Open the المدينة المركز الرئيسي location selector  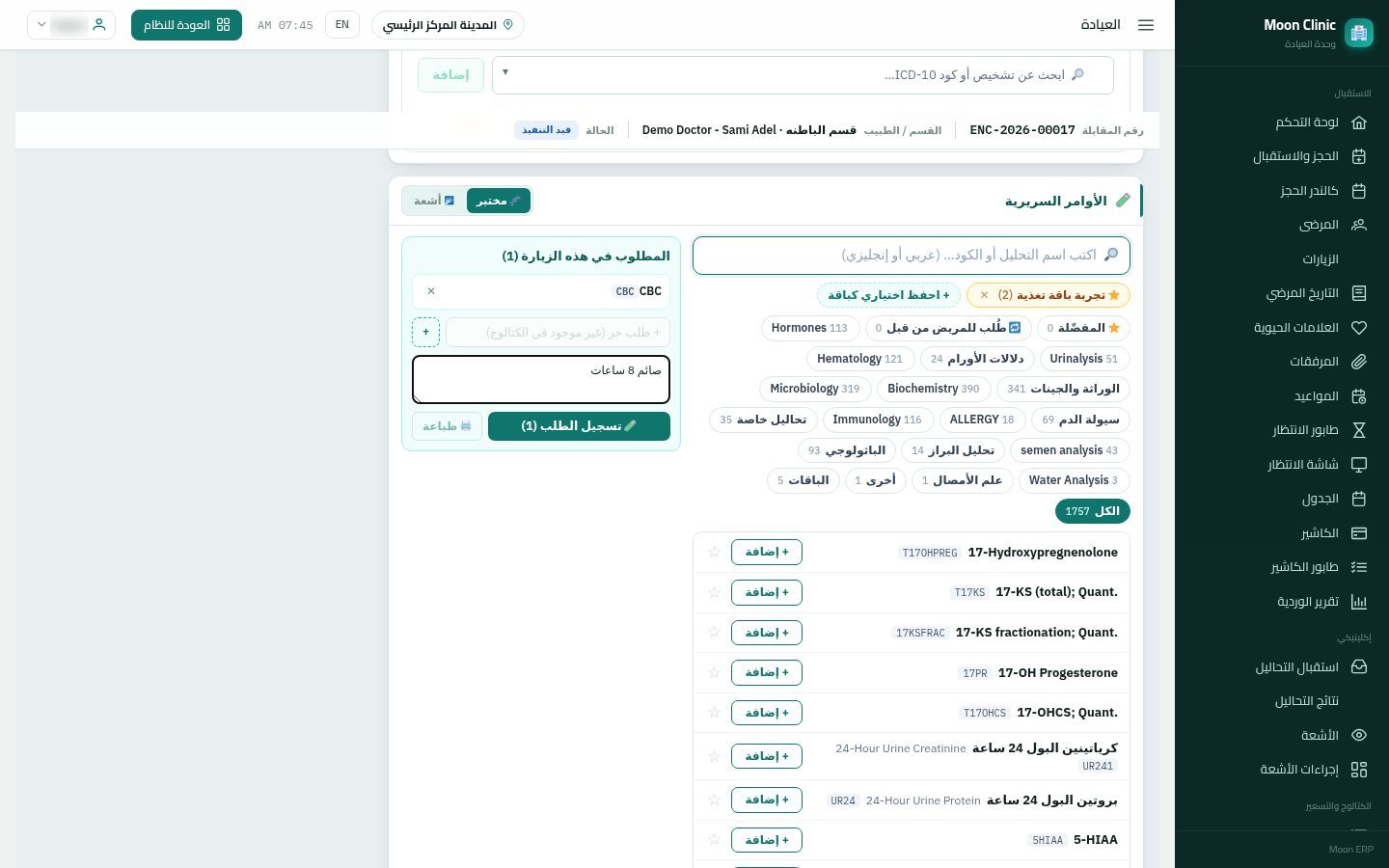448,25
